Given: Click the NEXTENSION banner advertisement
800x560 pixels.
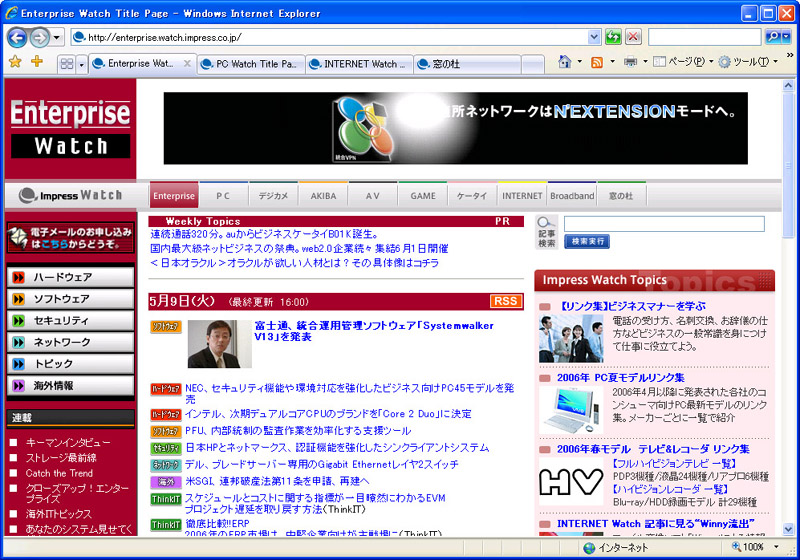Looking at the screenshot, I should coord(456,129).
